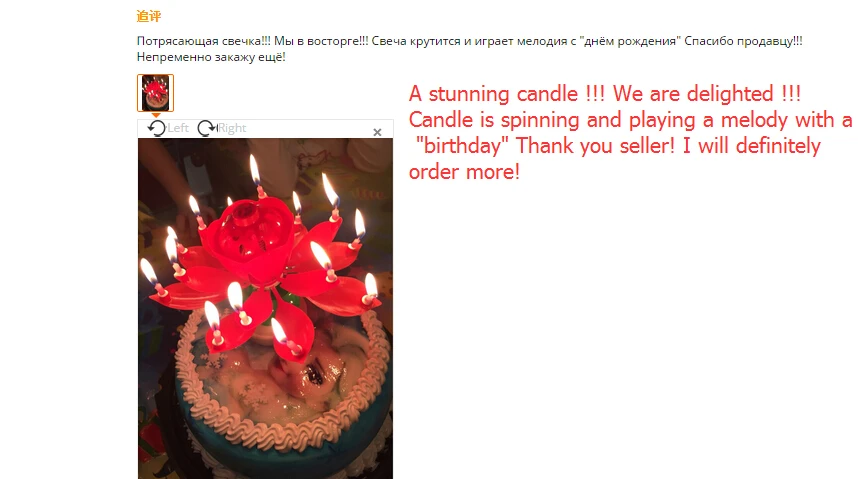Click the orange pointer triangle under the thumbnail
This screenshot has width=858, height=479.
pyautogui.click(x=156, y=115)
